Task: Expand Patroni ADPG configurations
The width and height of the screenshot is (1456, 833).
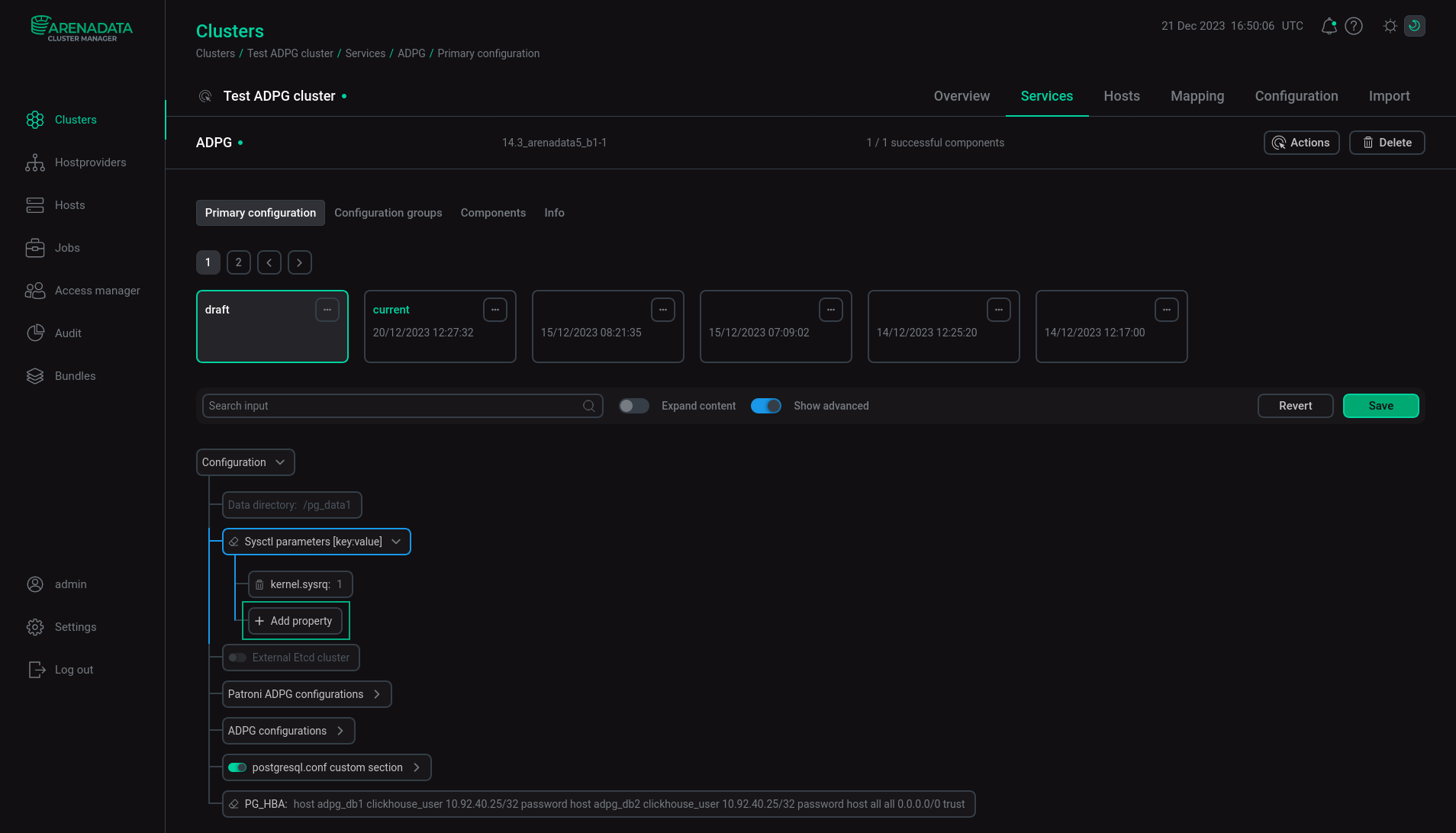Action: 377,694
